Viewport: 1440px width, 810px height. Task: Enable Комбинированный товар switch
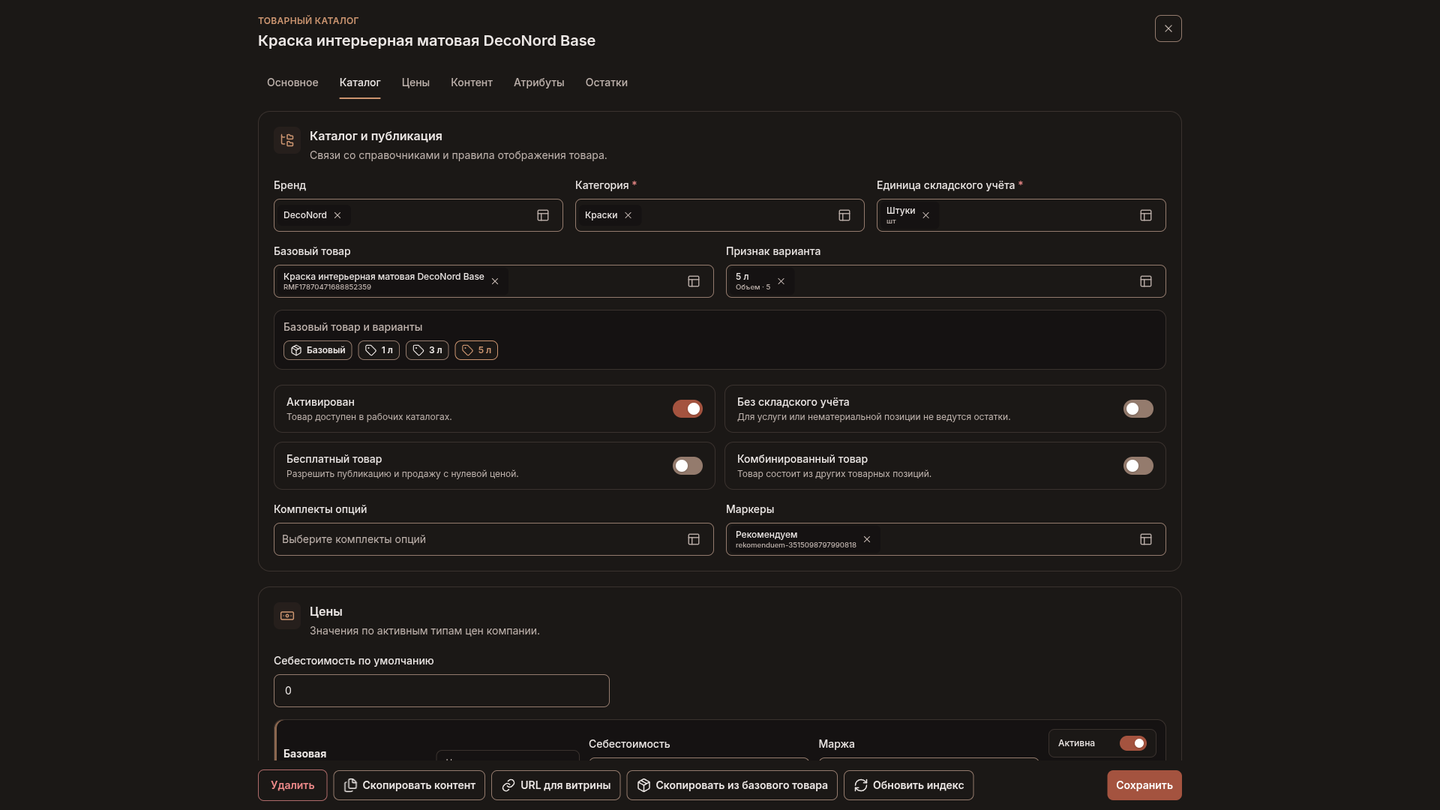click(1138, 465)
